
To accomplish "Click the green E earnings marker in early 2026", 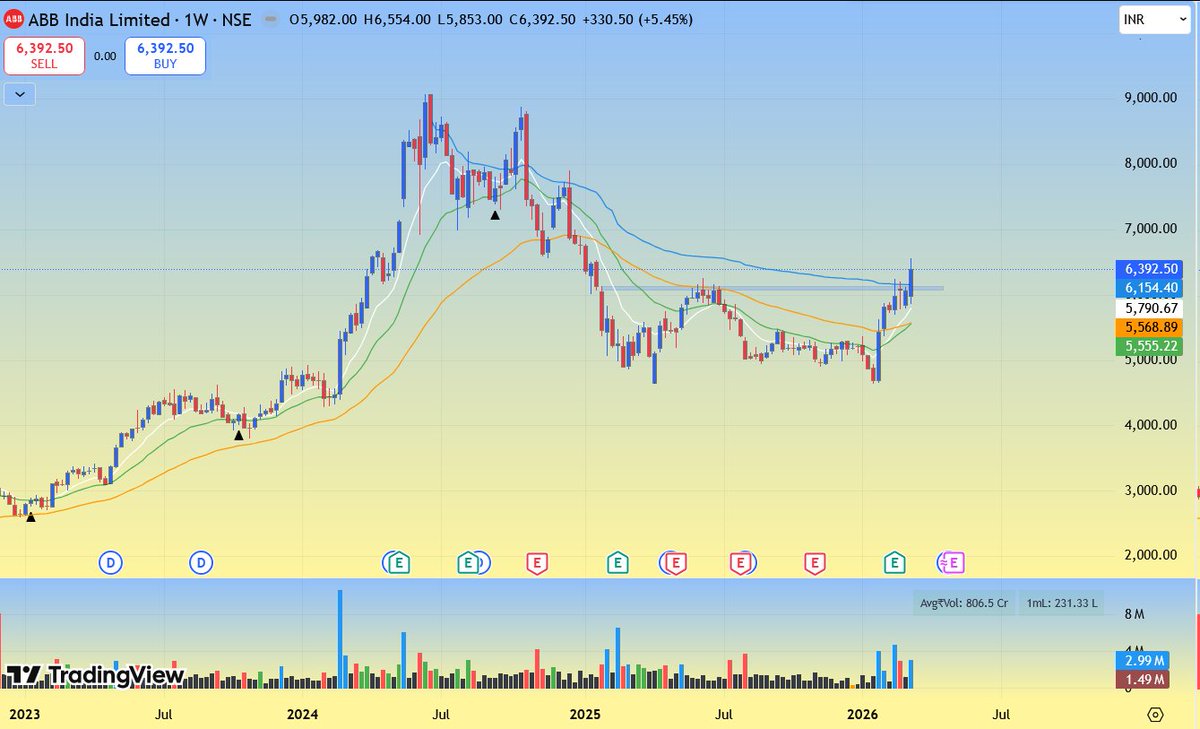I will [x=894, y=564].
